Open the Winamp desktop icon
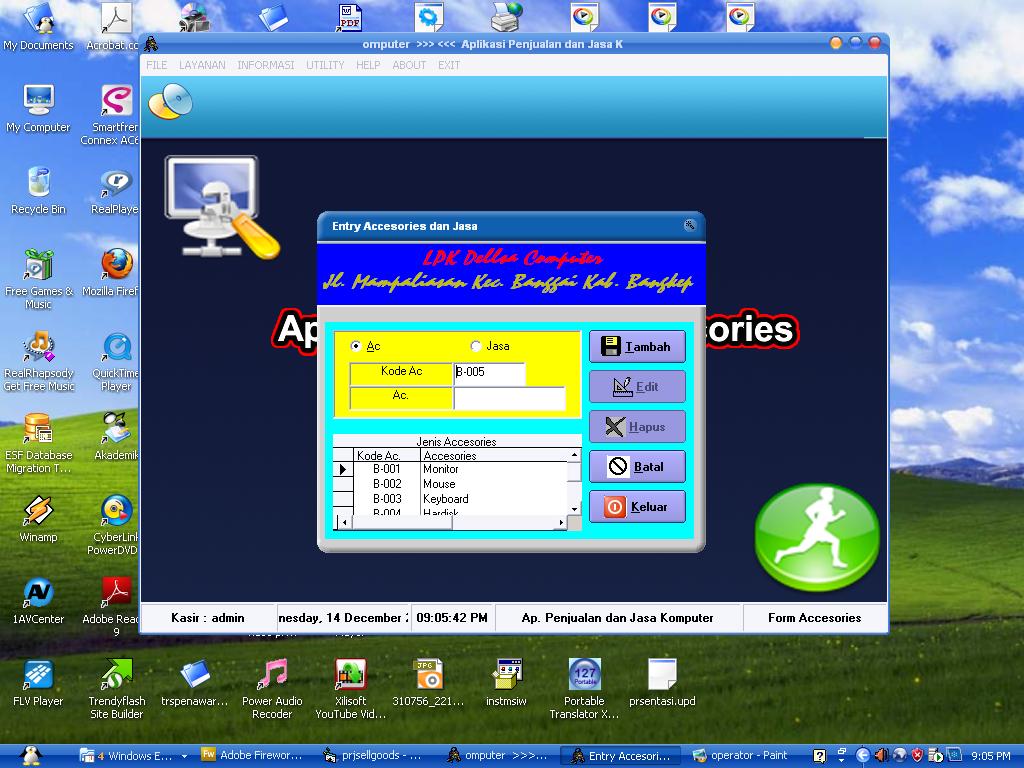The image size is (1024, 768). click(39, 519)
